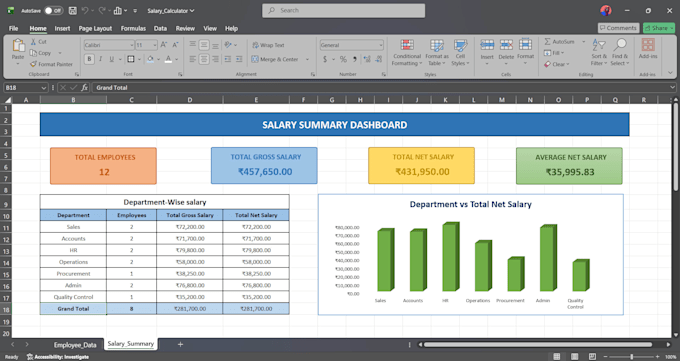
Task: Click Accessibility: Investigate in status bar
Action: tap(58, 357)
